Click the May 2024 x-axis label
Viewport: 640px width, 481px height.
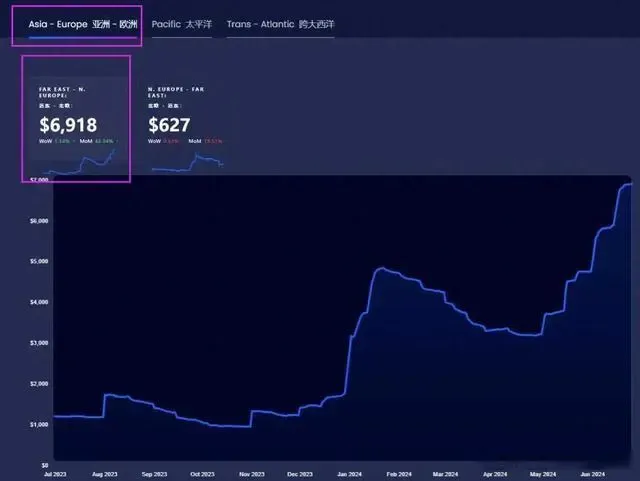(543, 474)
